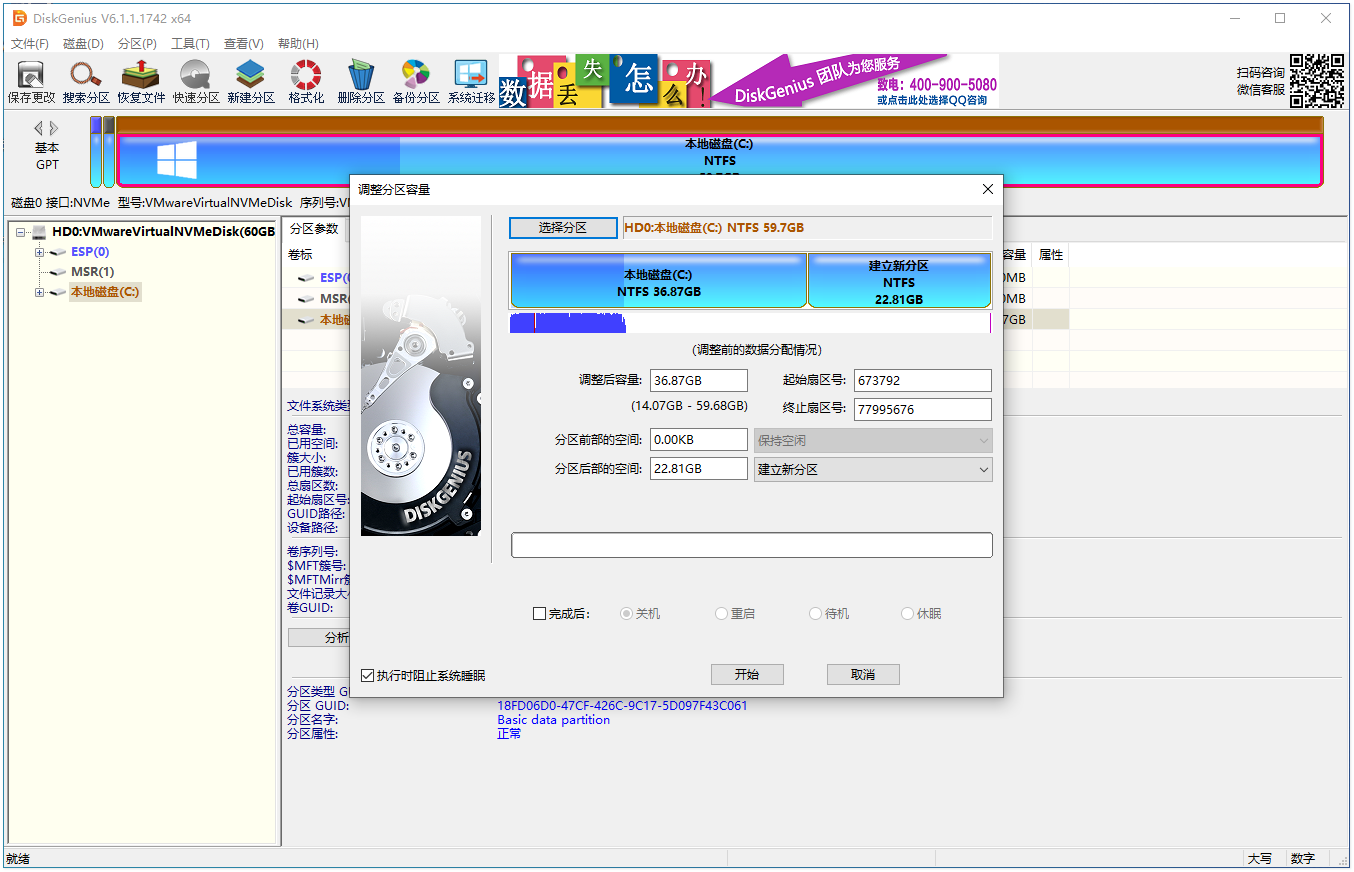1354x872 pixels.
Task: Open the 恢复文件 tool
Action: tap(140, 80)
